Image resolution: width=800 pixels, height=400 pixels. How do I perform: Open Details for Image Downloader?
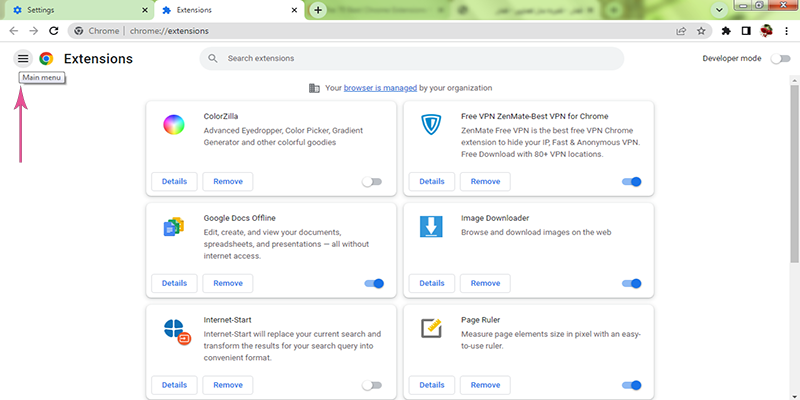click(x=431, y=283)
